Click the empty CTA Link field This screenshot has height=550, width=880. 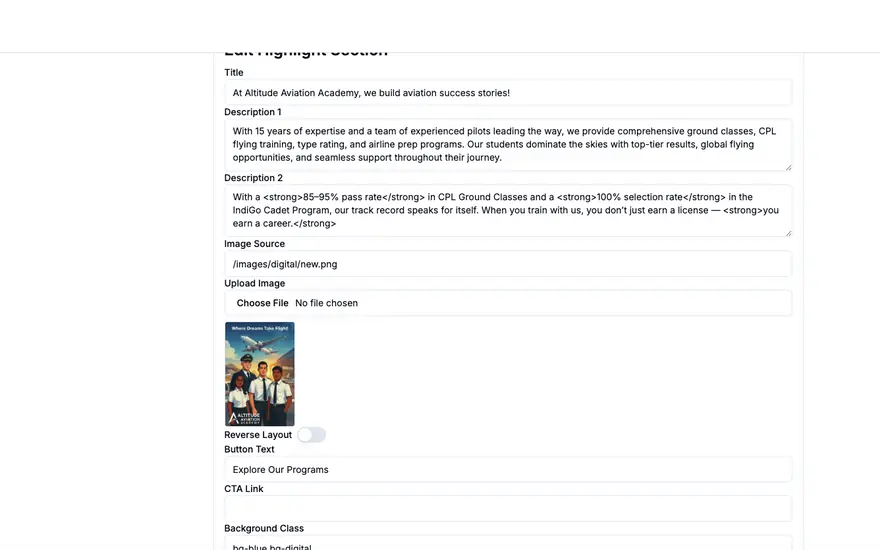[508, 509]
